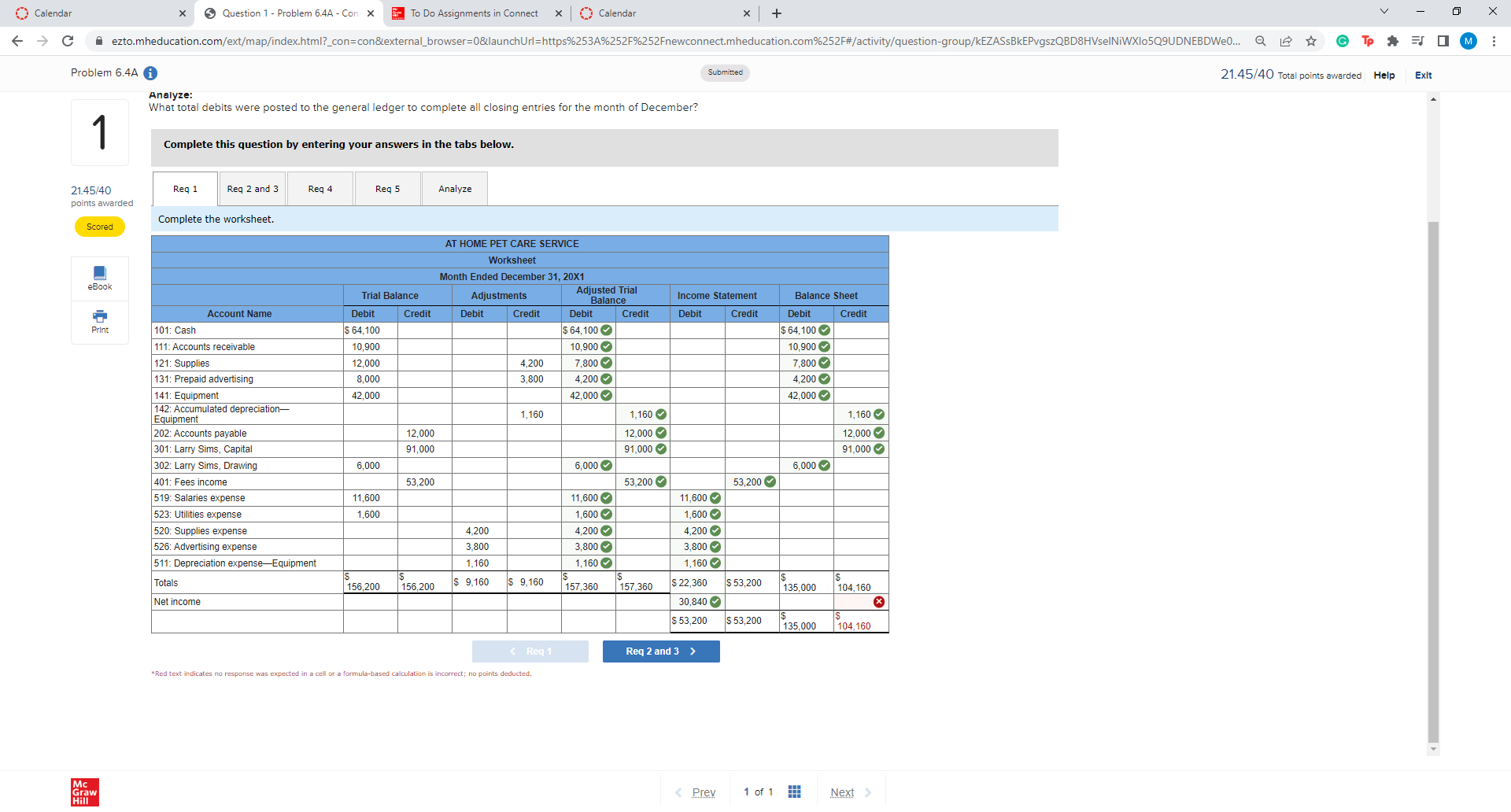Click the yellow Scored badge
The image size is (1511, 812).
[x=100, y=227]
